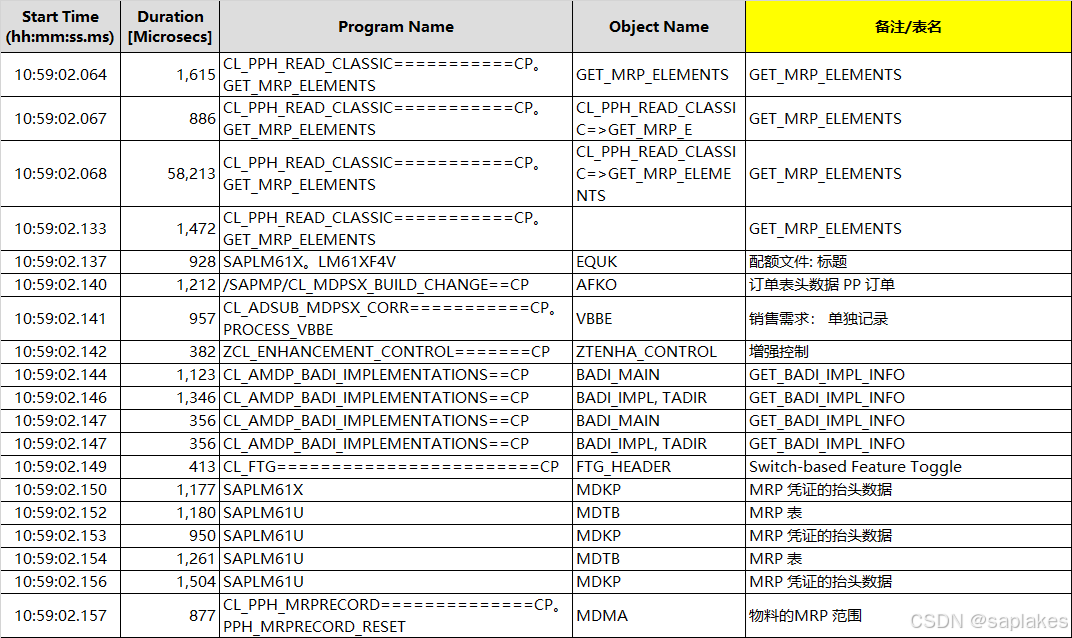
Task: Select object GET_MRP_ELEMENTS in the 10:59:02.064 row
Action: pos(652,75)
